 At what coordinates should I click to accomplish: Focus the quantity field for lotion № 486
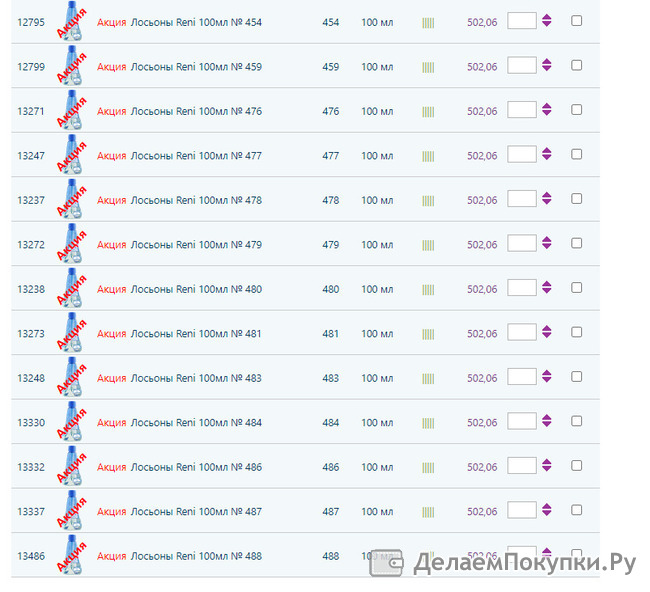click(522, 466)
